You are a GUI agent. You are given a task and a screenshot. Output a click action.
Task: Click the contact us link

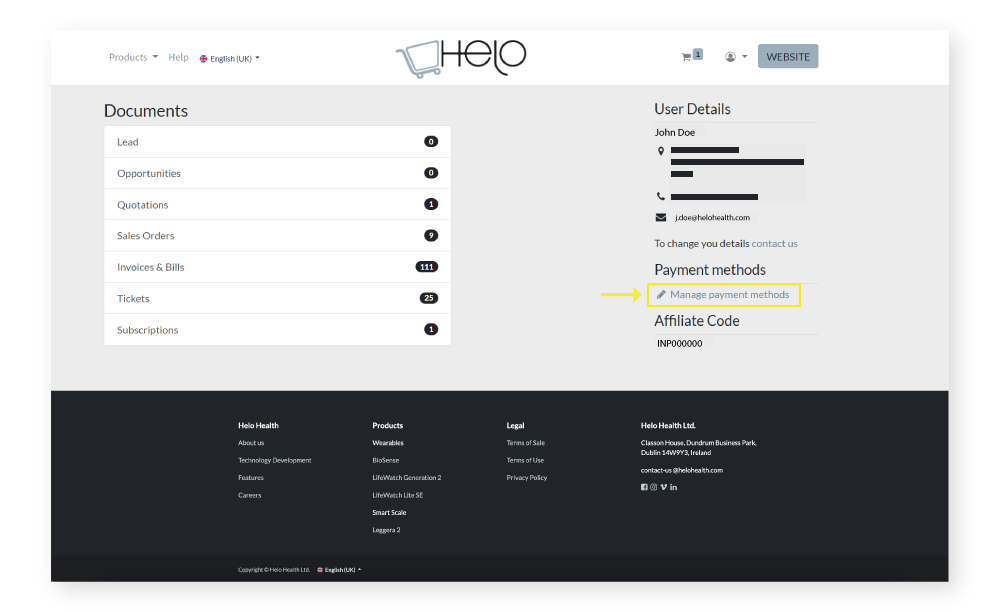[775, 243]
